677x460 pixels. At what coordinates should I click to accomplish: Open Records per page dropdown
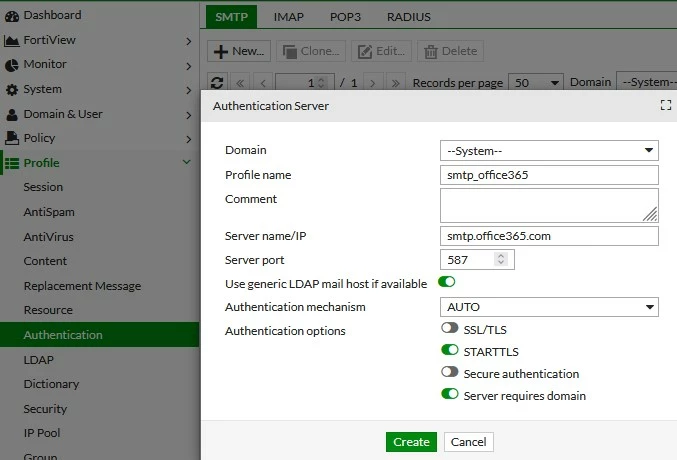(536, 82)
